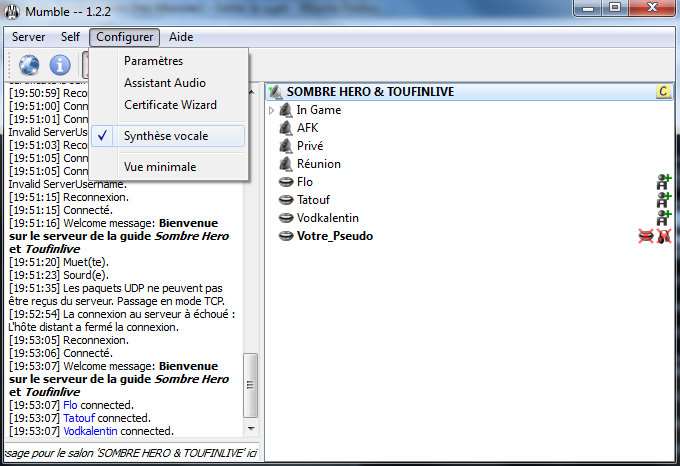This screenshot has height=466, width=680.
Task: Click the log scrollbar down arrow
Action: (251, 429)
